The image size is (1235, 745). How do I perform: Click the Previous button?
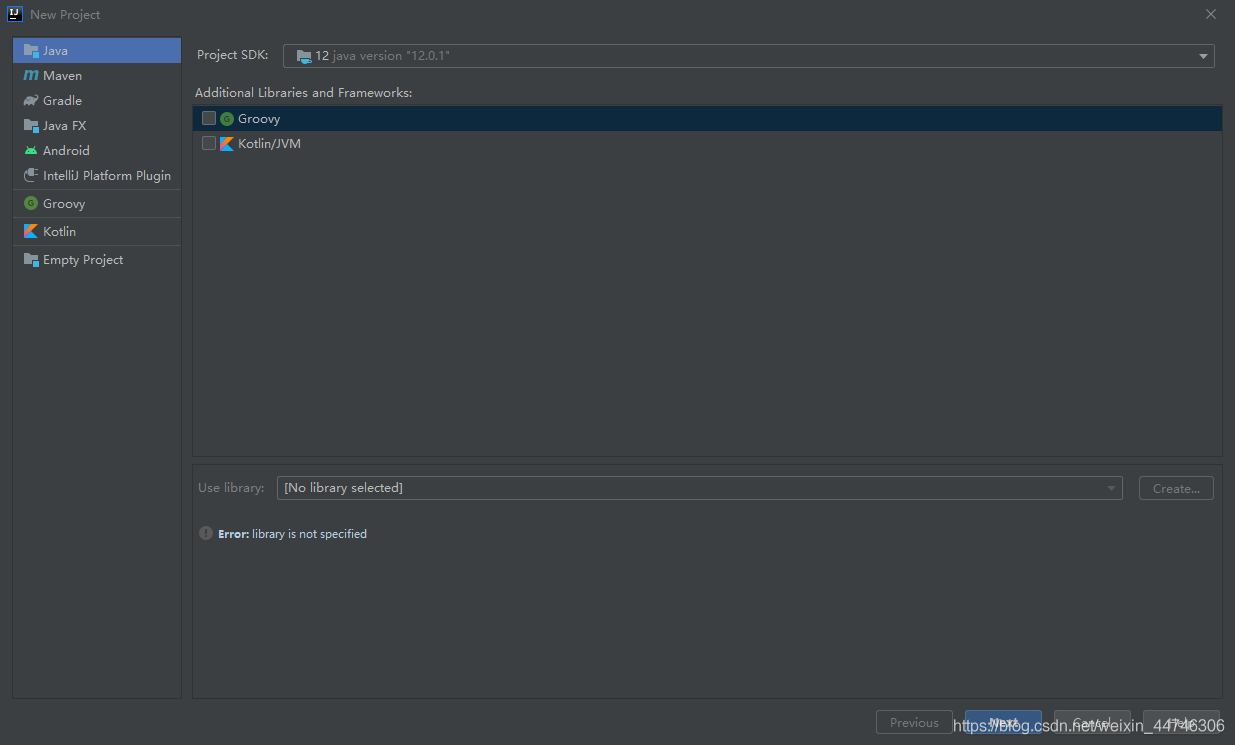click(914, 722)
